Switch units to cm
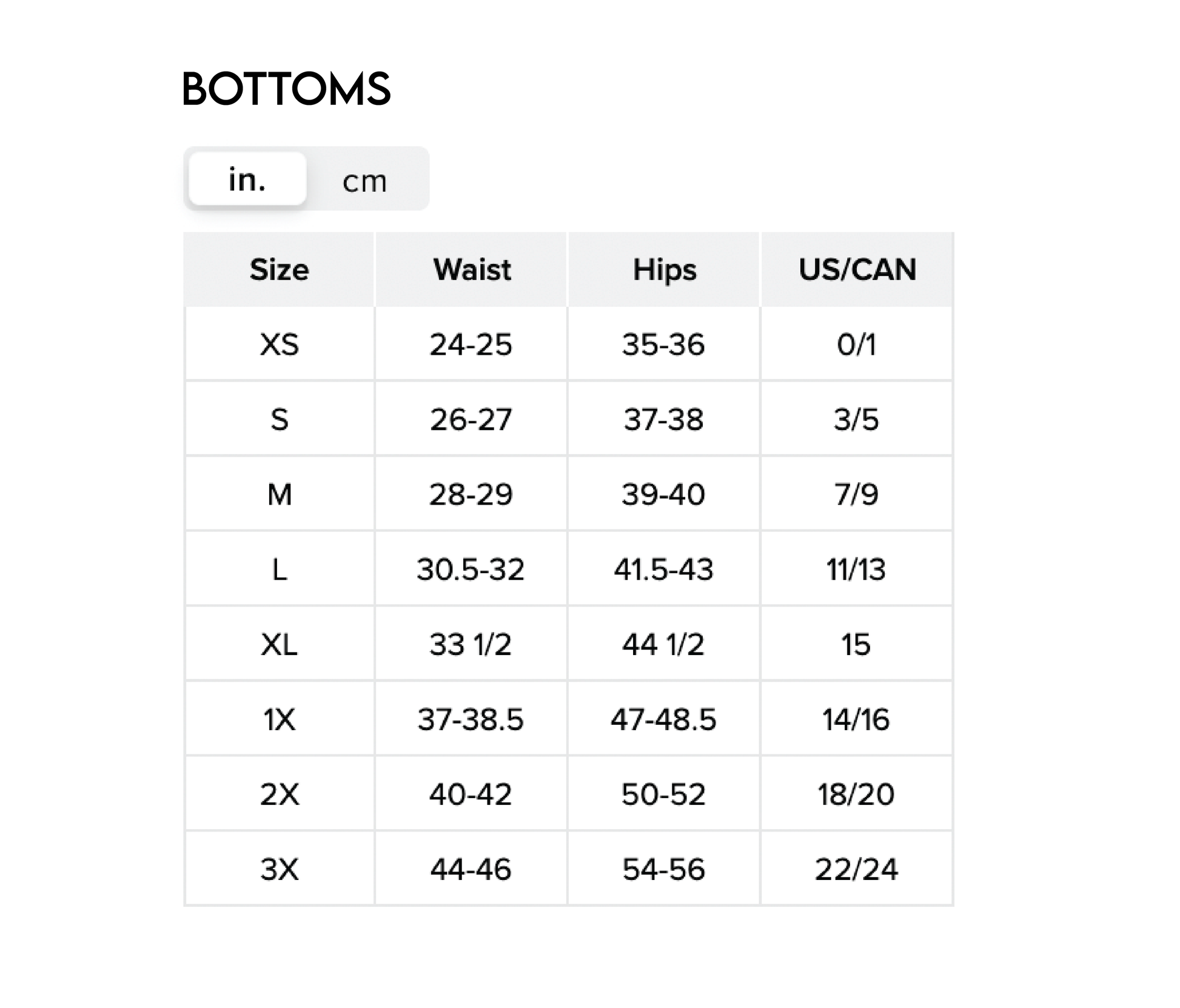 (364, 181)
